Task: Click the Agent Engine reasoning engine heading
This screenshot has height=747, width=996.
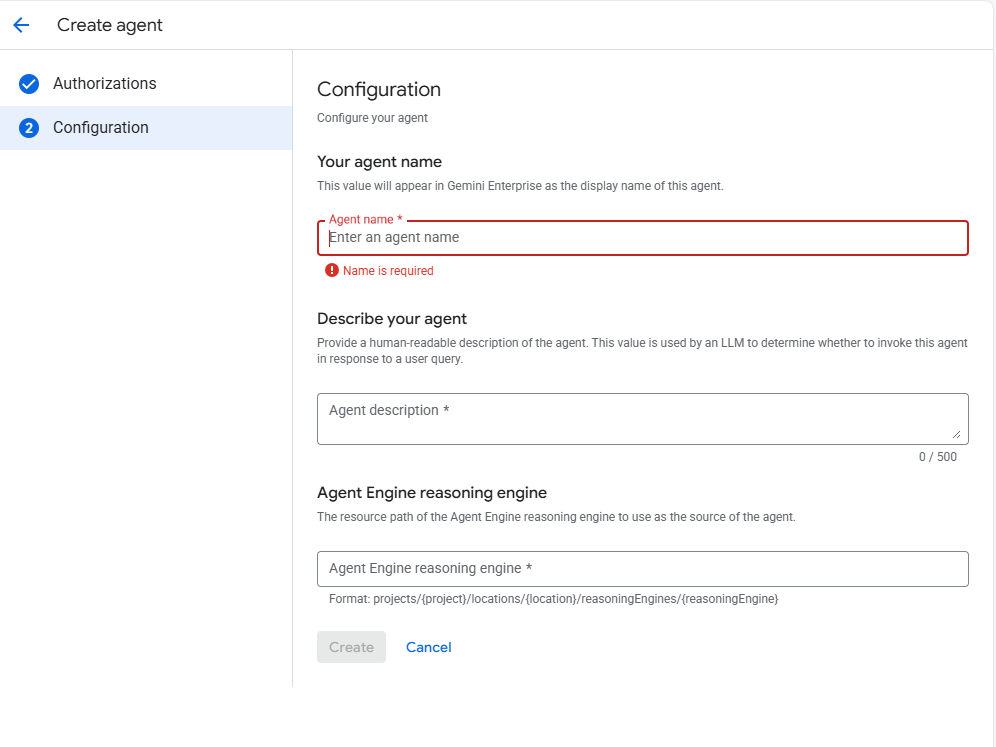Action: pyautogui.click(x=431, y=492)
